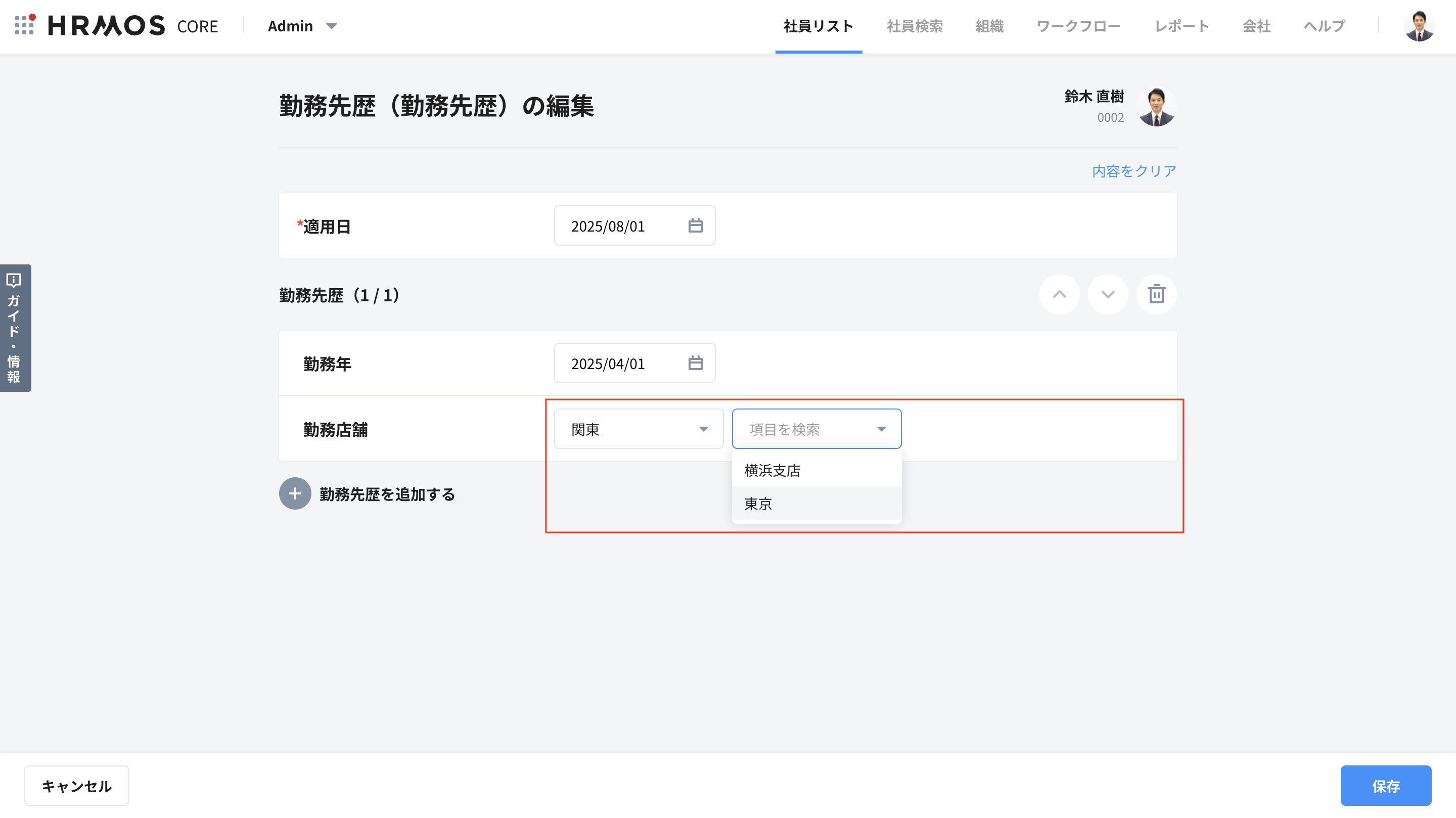Move work history entry up
The height and width of the screenshot is (818, 1456).
[1059, 294]
